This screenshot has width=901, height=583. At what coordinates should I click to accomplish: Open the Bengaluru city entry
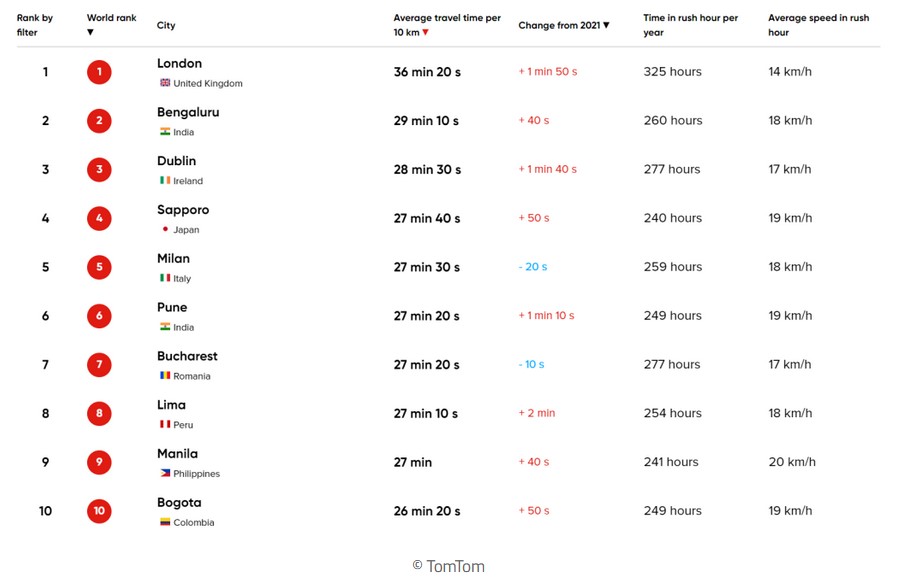click(188, 112)
